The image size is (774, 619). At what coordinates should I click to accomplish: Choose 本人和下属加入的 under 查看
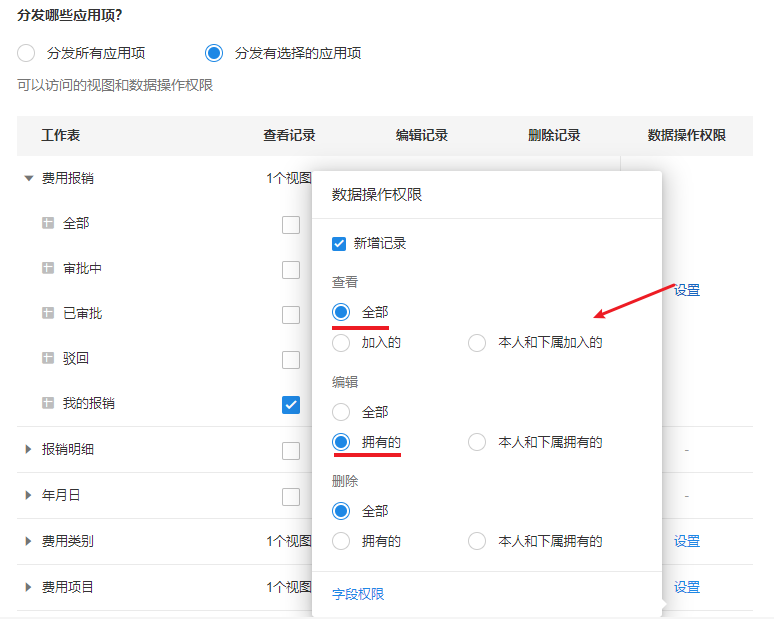(x=478, y=343)
